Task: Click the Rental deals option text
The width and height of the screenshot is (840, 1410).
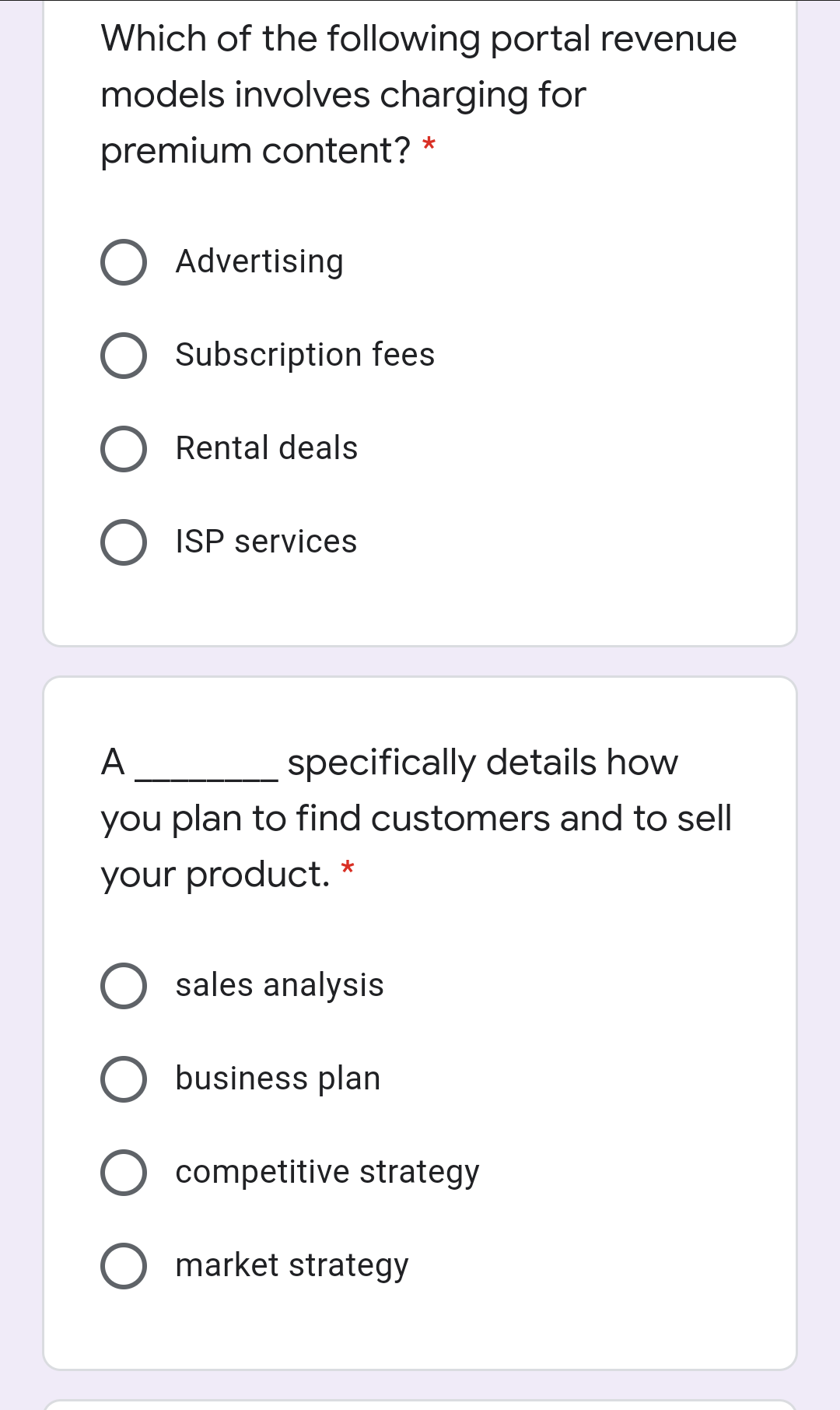Action: click(x=267, y=448)
